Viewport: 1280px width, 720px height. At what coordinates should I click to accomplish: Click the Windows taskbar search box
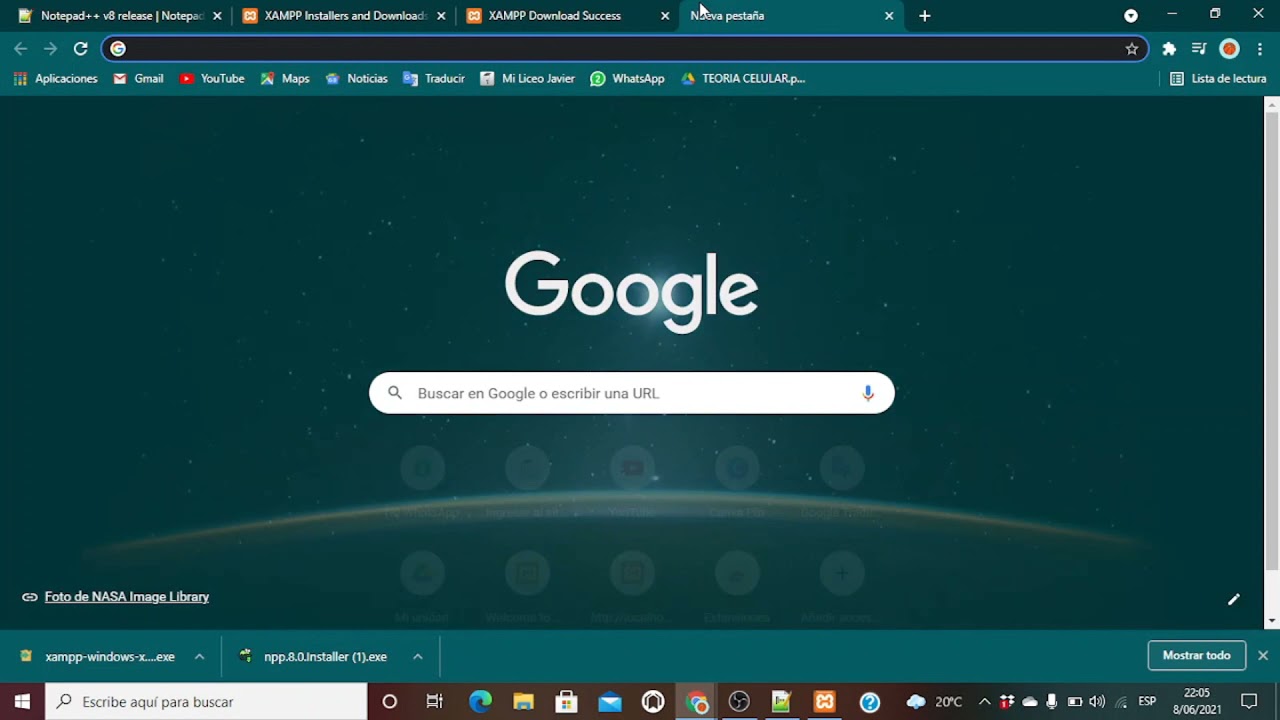pos(207,702)
